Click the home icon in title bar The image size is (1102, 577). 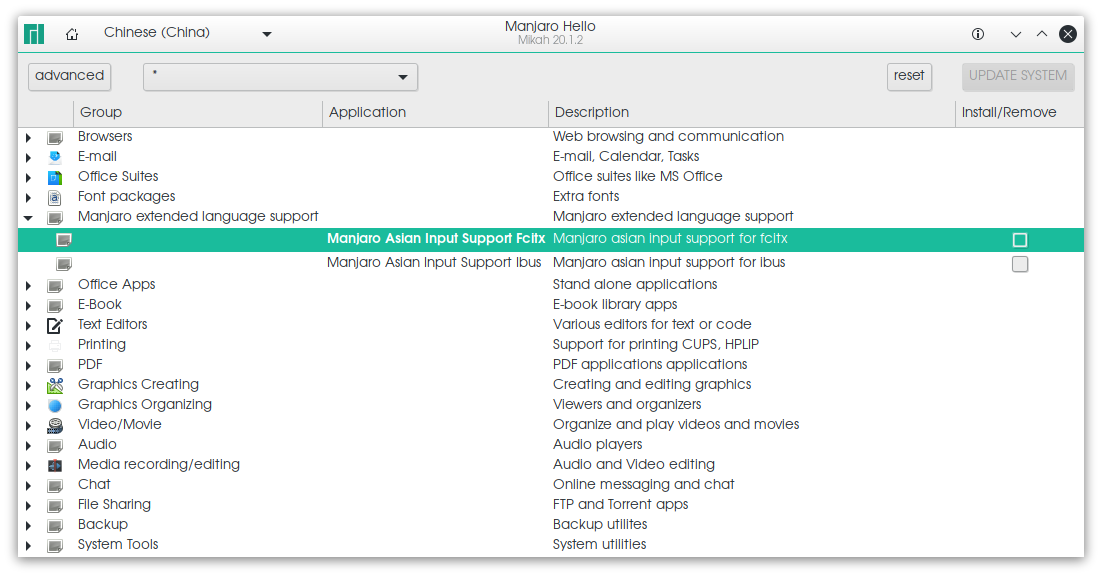pyautogui.click(x=72, y=34)
